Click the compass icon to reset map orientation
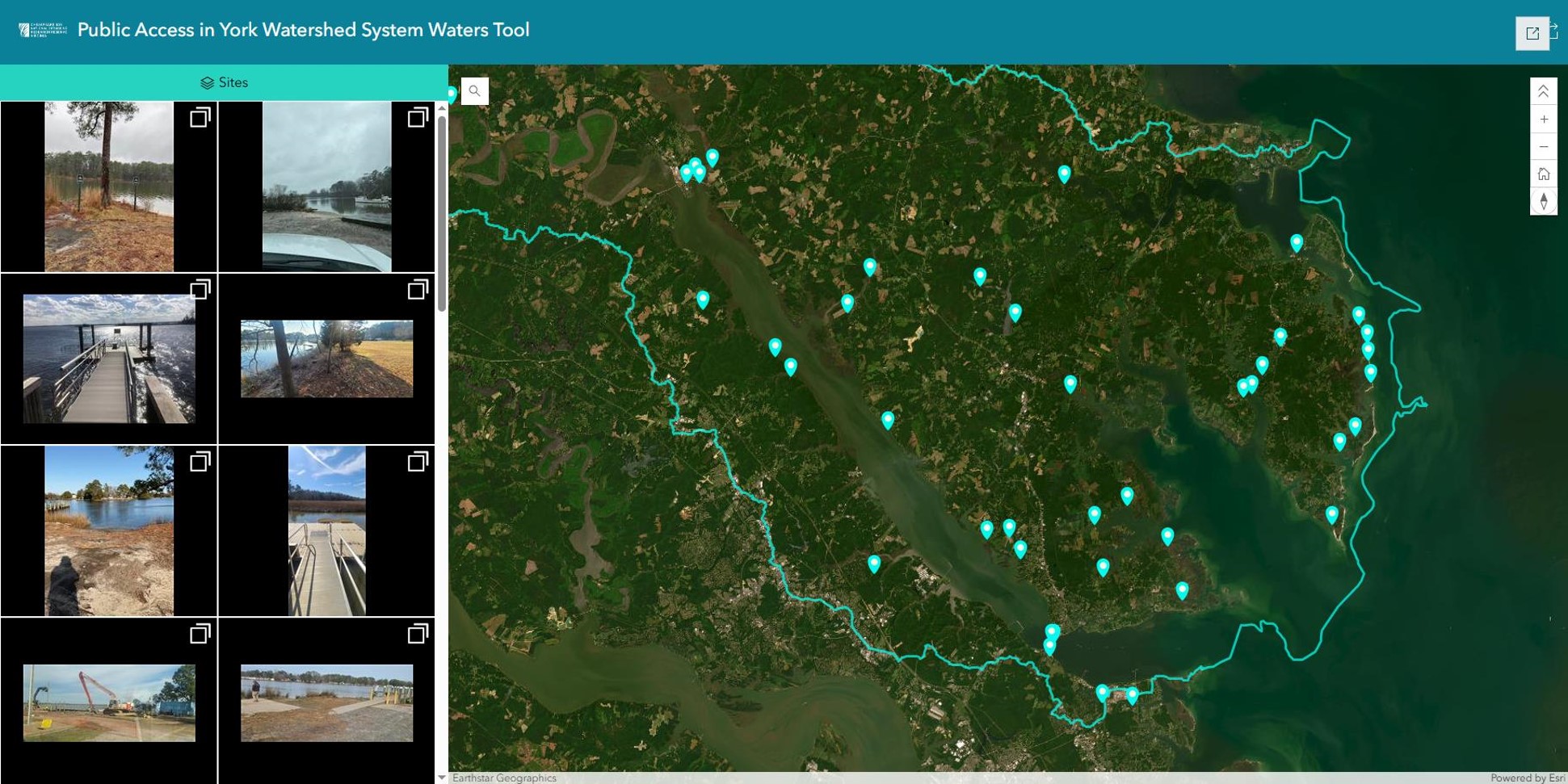This screenshot has height=784, width=1568. [x=1544, y=202]
